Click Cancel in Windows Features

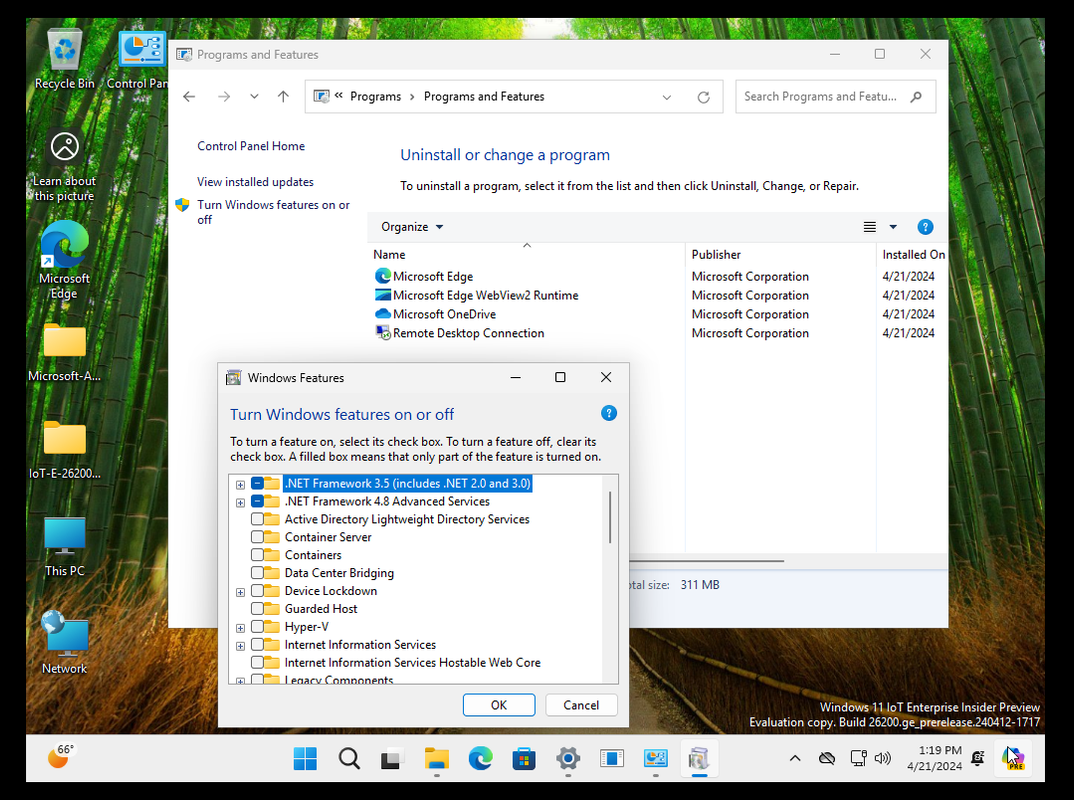581,705
